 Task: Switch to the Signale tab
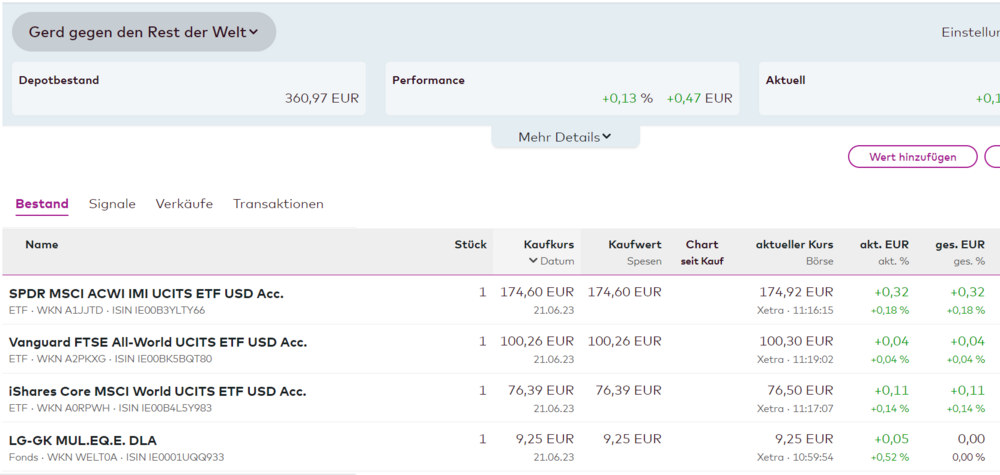(x=112, y=204)
